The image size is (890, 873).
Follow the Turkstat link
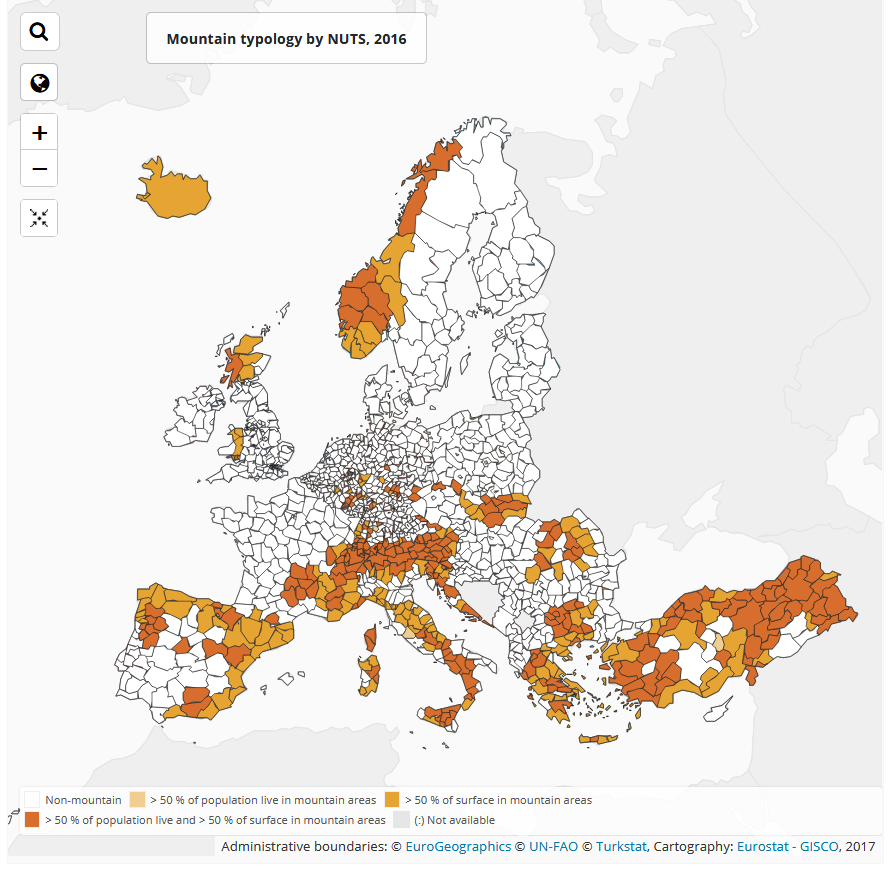click(621, 847)
